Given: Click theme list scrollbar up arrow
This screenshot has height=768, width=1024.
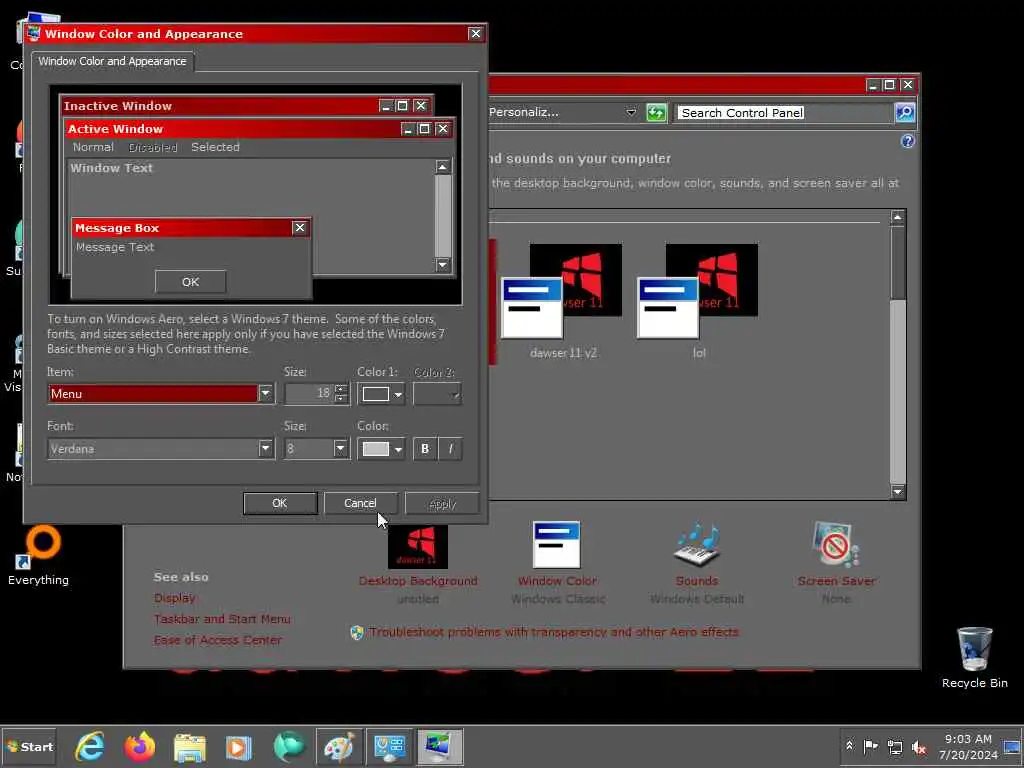Looking at the screenshot, I should [898, 217].
